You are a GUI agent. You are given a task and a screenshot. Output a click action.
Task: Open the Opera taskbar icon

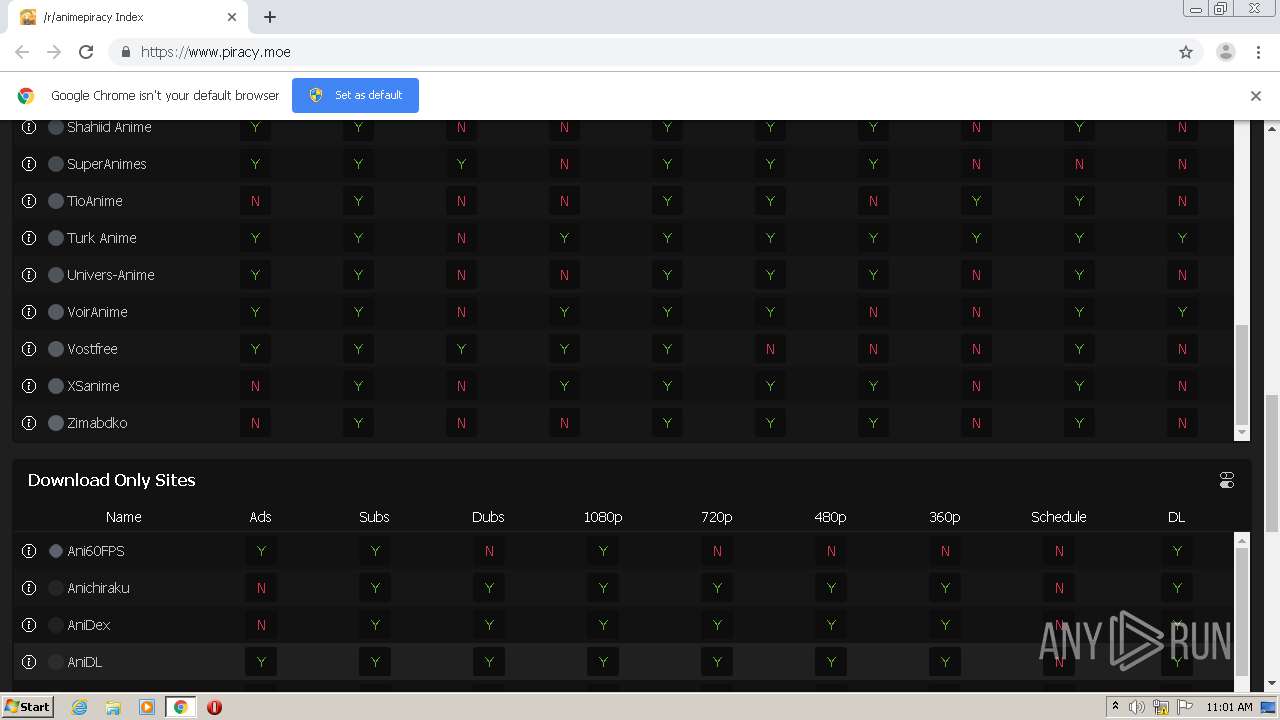click(214, 707)
